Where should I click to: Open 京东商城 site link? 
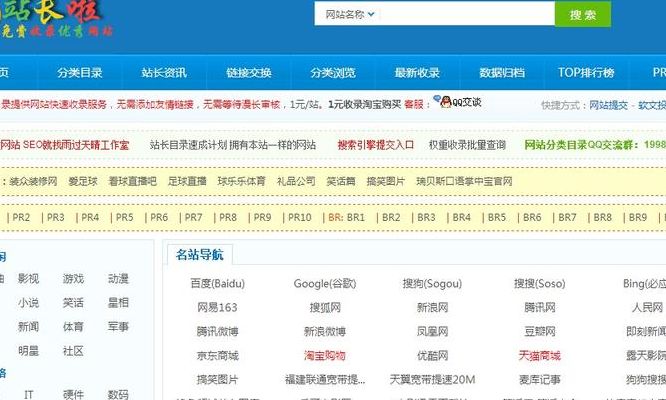point(217,355)
